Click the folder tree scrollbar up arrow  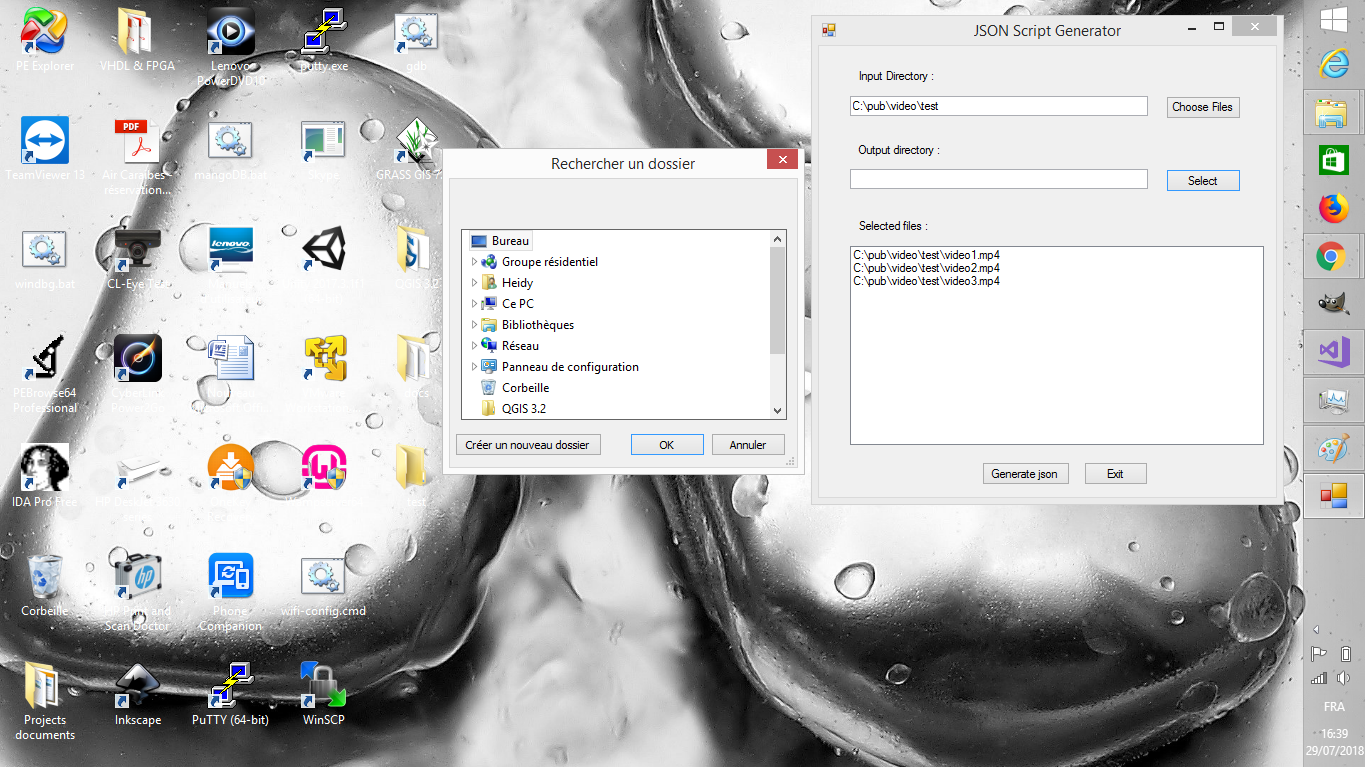(778, 239)
